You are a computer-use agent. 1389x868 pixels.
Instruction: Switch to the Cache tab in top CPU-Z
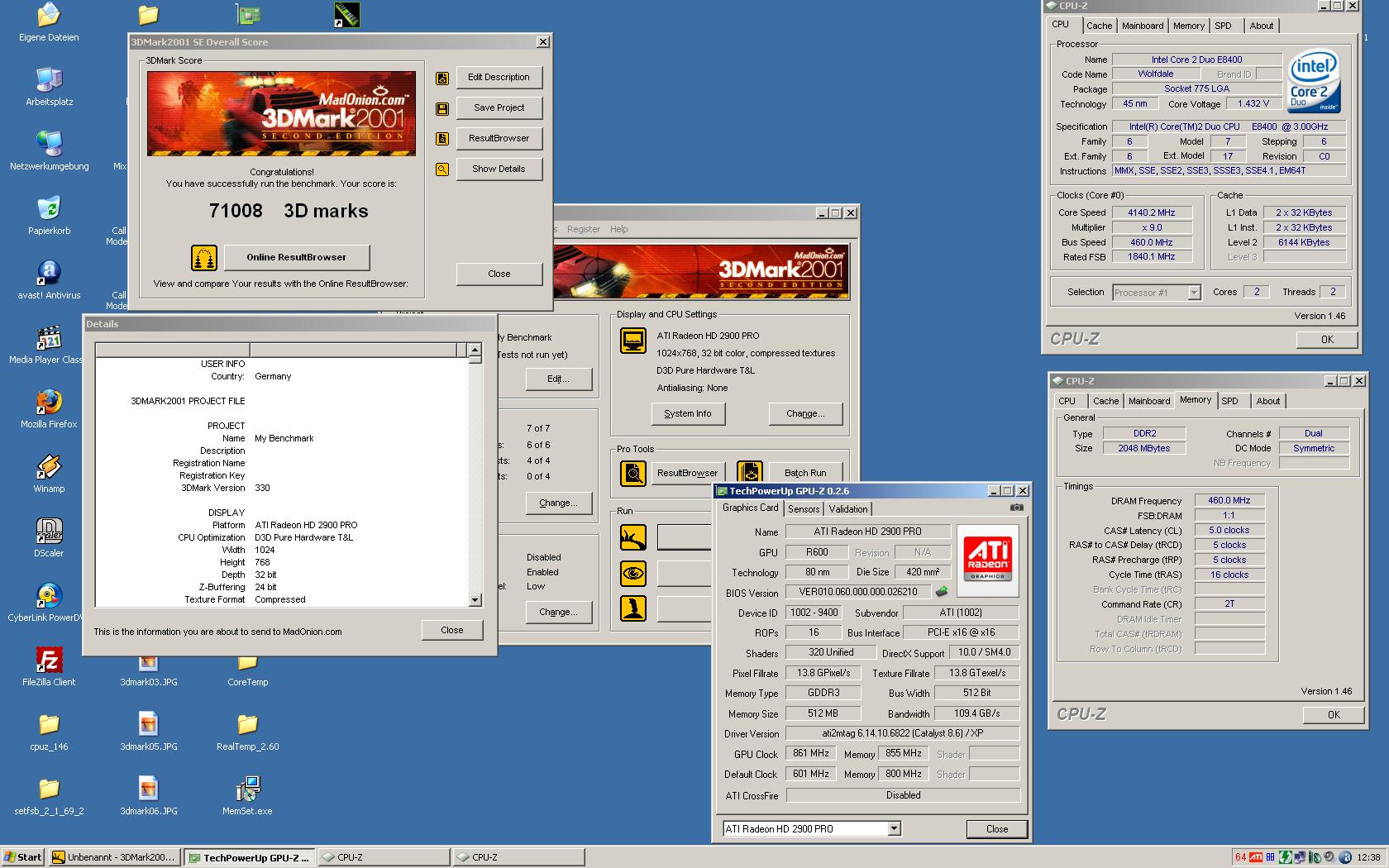[1099, 26]
